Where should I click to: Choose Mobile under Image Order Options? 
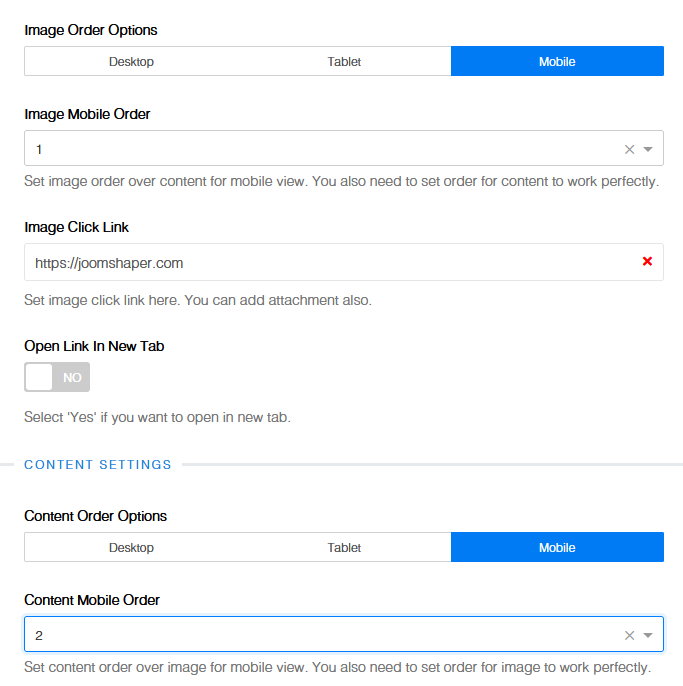coord(557,61)
